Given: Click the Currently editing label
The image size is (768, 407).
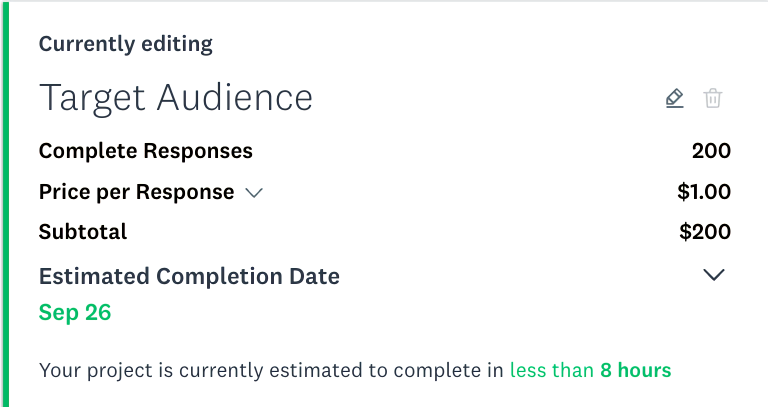Looking at the screenshot, I should click(x=126, y=44).
